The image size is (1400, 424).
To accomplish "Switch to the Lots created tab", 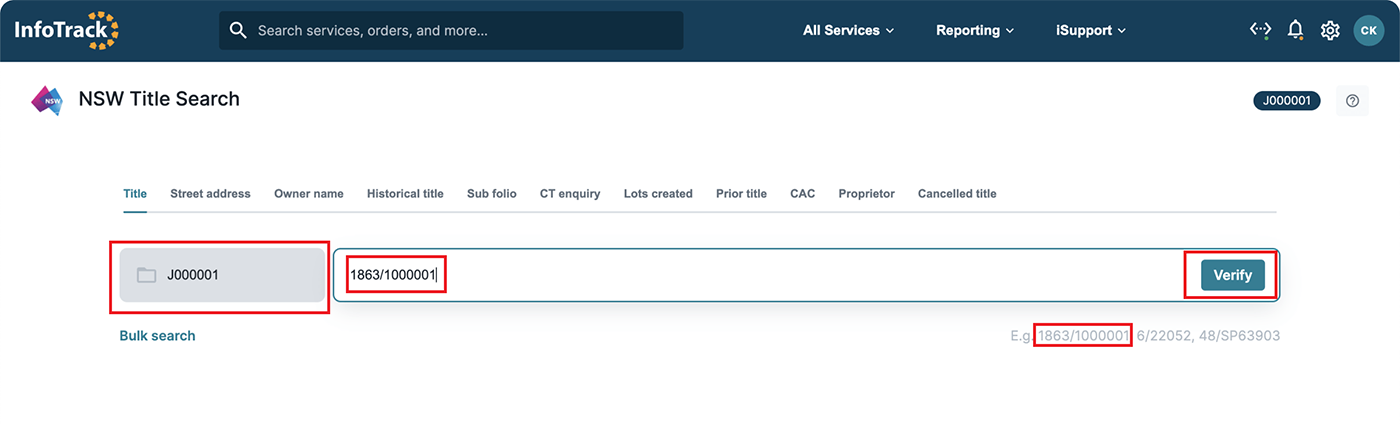I will click(x=658, y=194).
